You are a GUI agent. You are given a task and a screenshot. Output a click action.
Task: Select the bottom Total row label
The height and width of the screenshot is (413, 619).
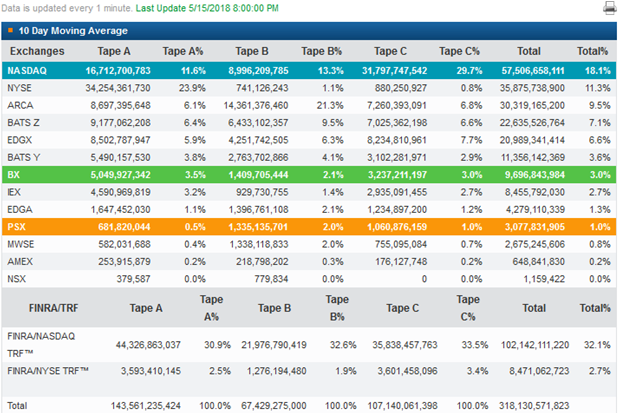[x=17, y=406]
